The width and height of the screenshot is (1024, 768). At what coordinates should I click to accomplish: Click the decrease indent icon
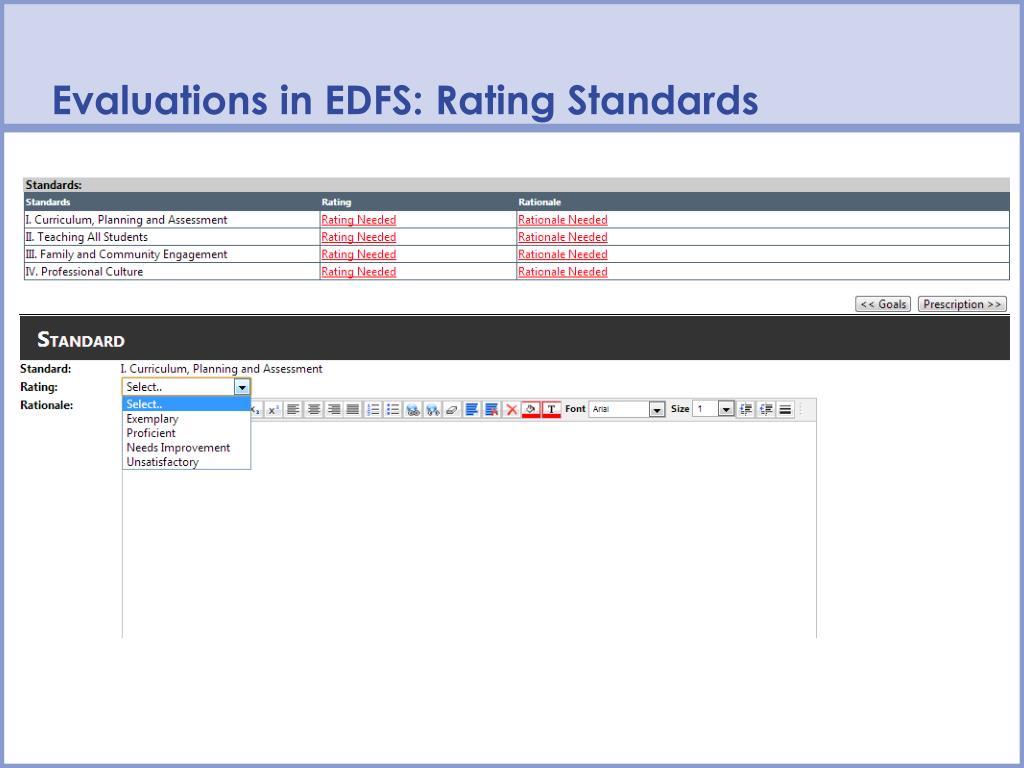coord(765,409)
